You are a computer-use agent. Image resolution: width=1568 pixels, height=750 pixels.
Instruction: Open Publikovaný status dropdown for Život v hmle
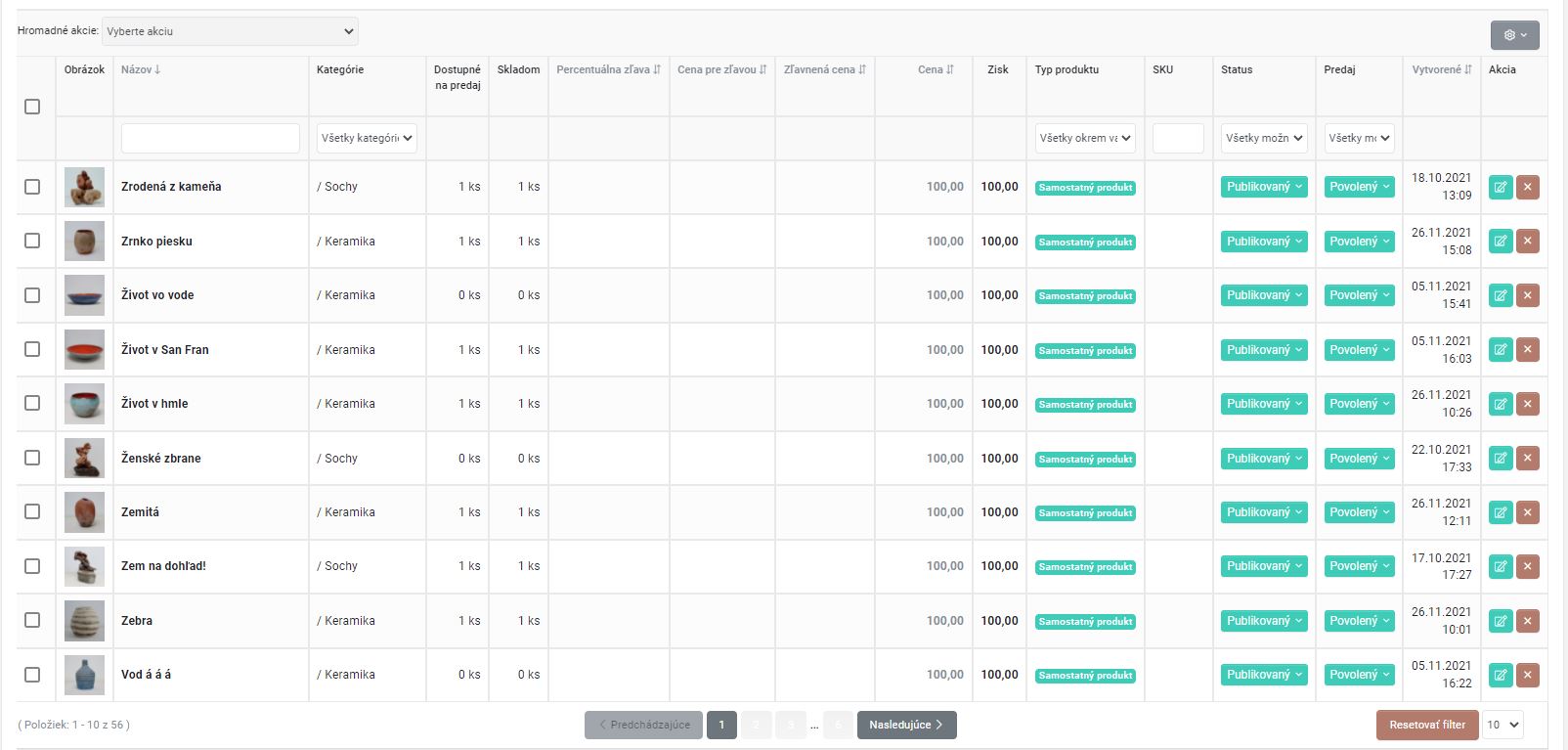(1264, 404)
